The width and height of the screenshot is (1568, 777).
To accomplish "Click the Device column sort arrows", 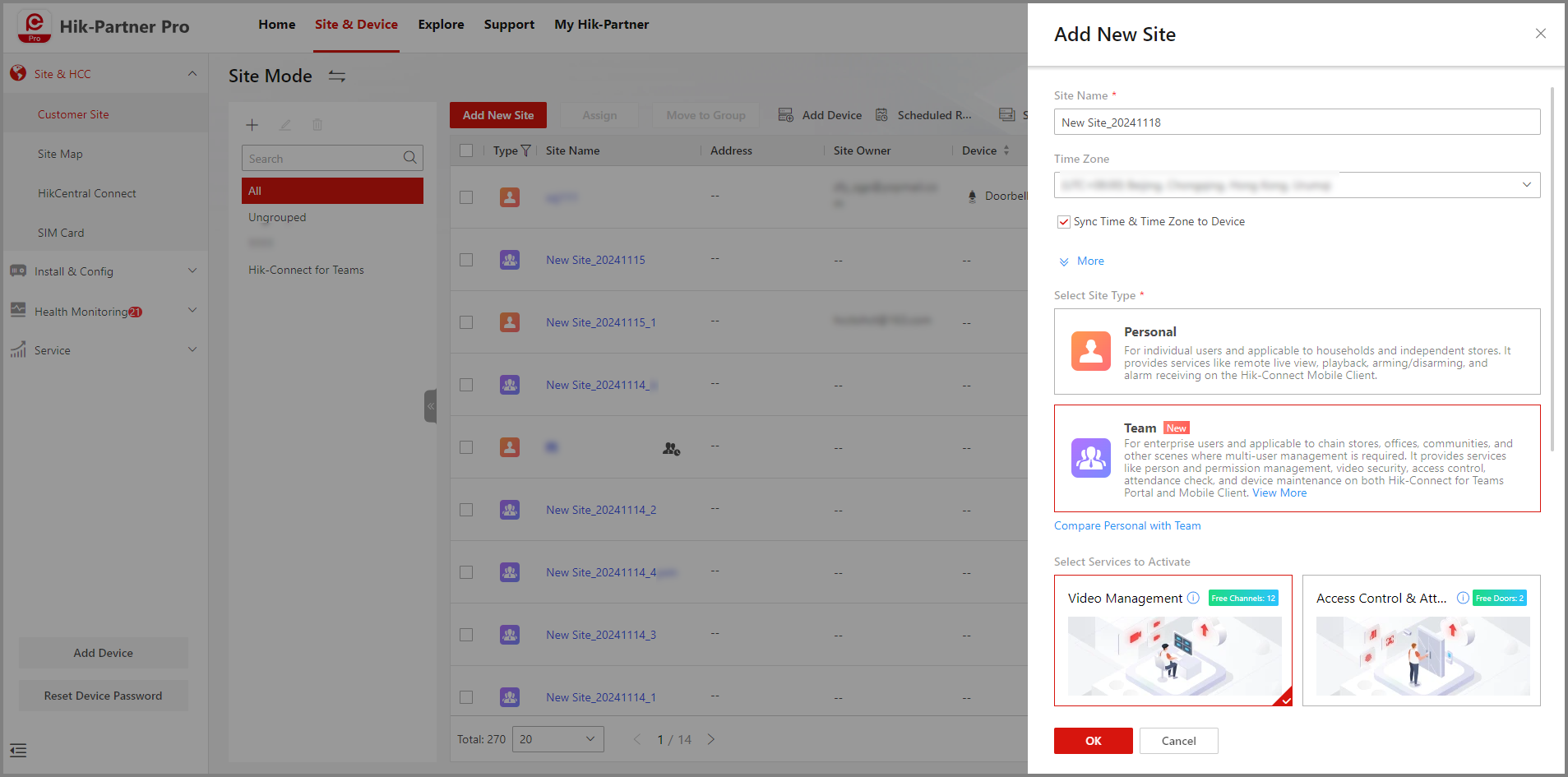I will coord(1006,150).
